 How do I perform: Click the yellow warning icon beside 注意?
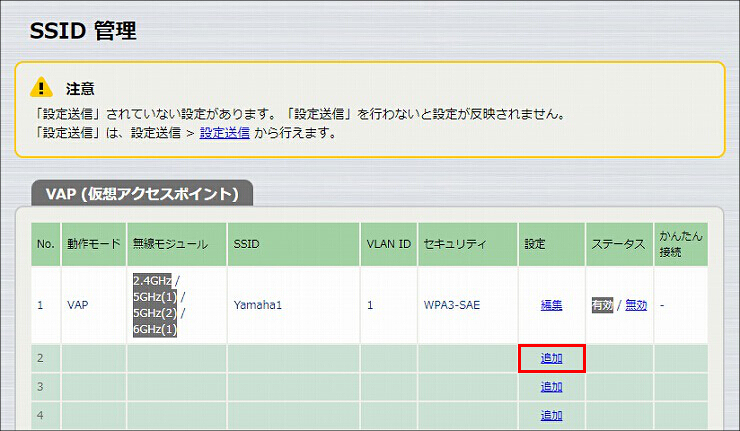click(41, 87)
